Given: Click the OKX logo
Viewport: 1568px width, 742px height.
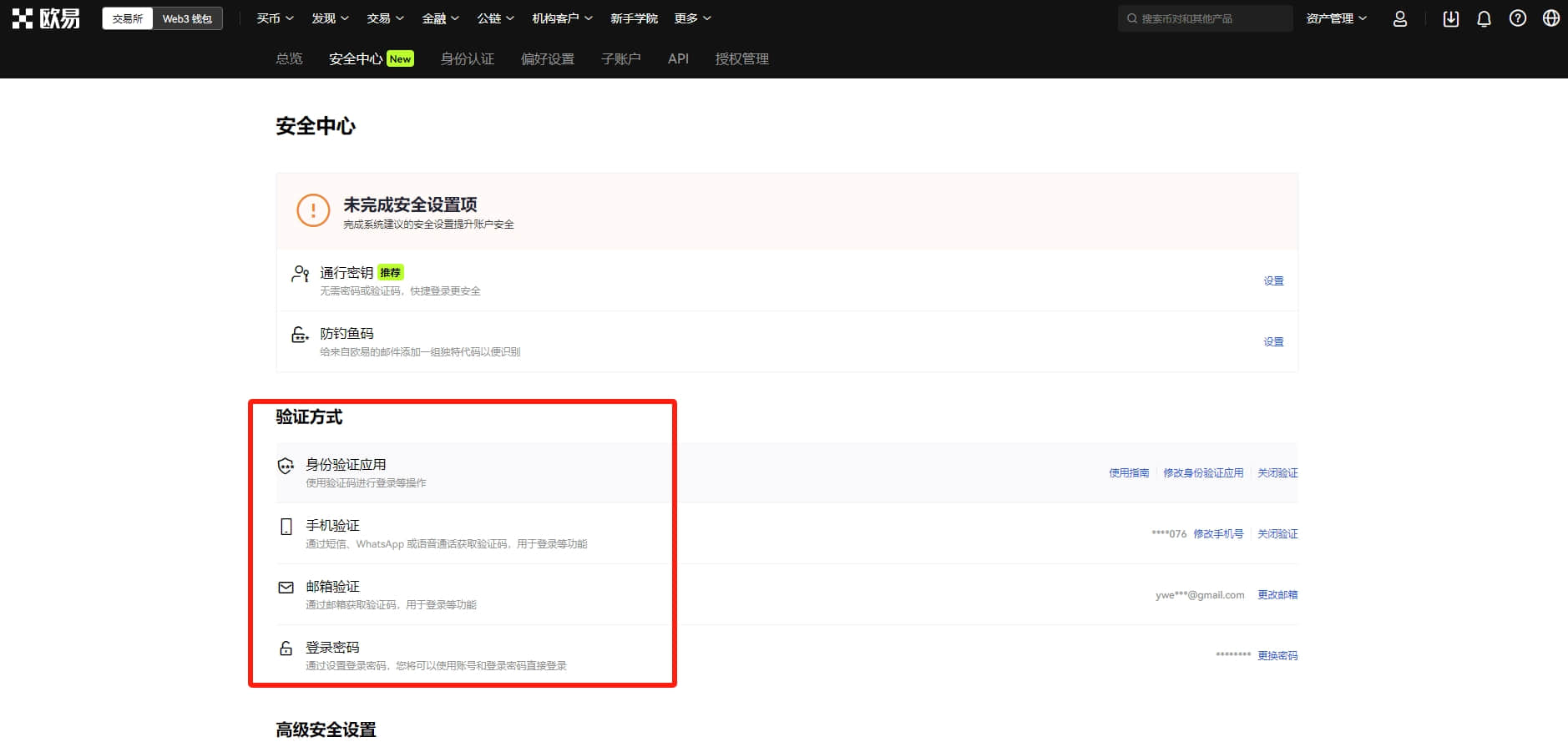Looking at the screenshot, I should (46, 18).
